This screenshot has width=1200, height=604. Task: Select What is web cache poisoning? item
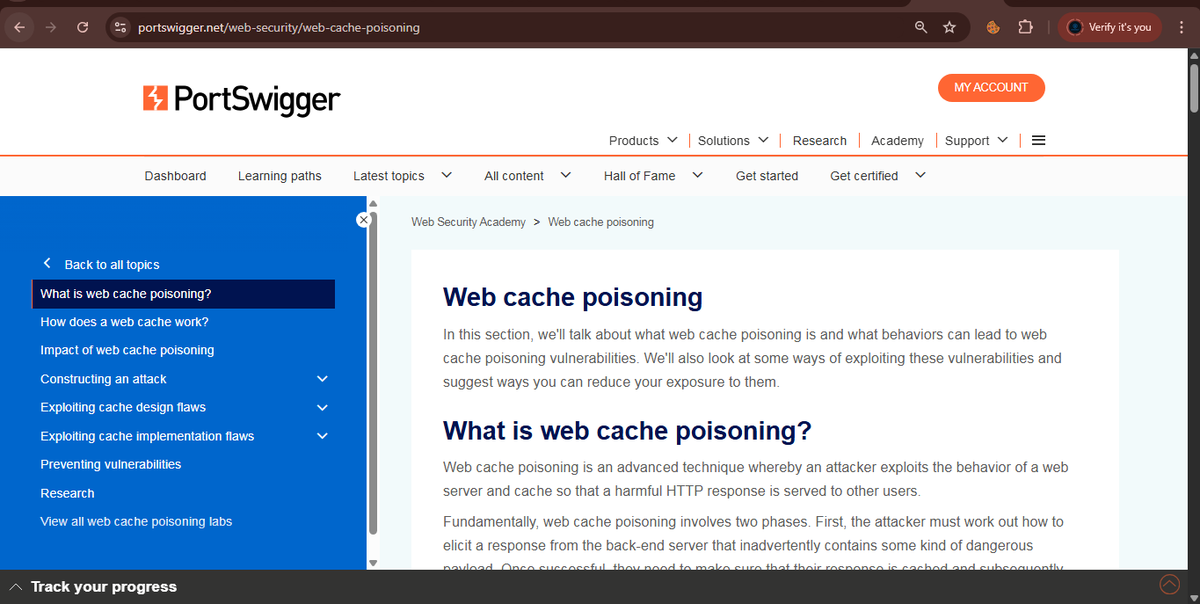click(x=184, y=294)
